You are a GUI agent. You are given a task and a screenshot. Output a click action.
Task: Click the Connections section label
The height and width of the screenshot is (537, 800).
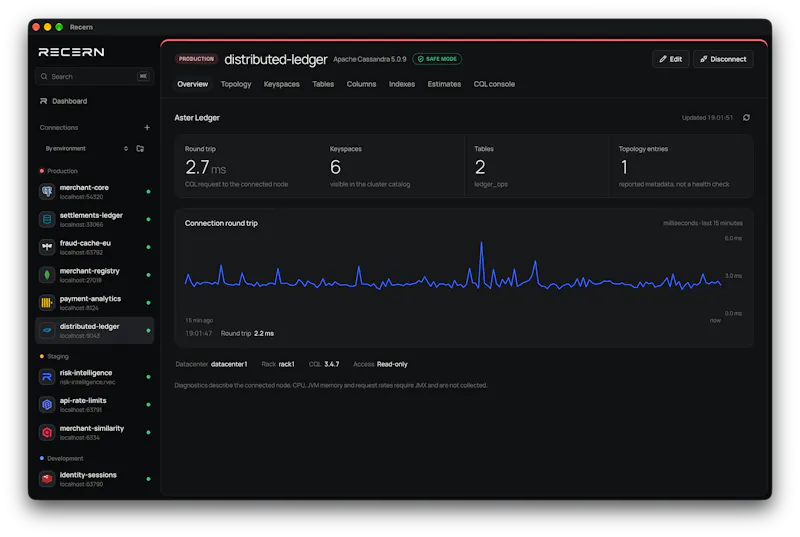tap(59, 127)
